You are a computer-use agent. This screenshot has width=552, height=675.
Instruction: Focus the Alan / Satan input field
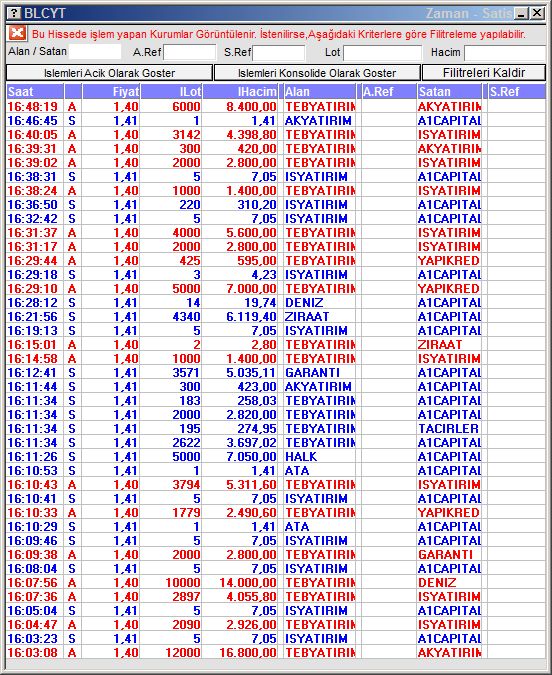(x=95, y=52)
